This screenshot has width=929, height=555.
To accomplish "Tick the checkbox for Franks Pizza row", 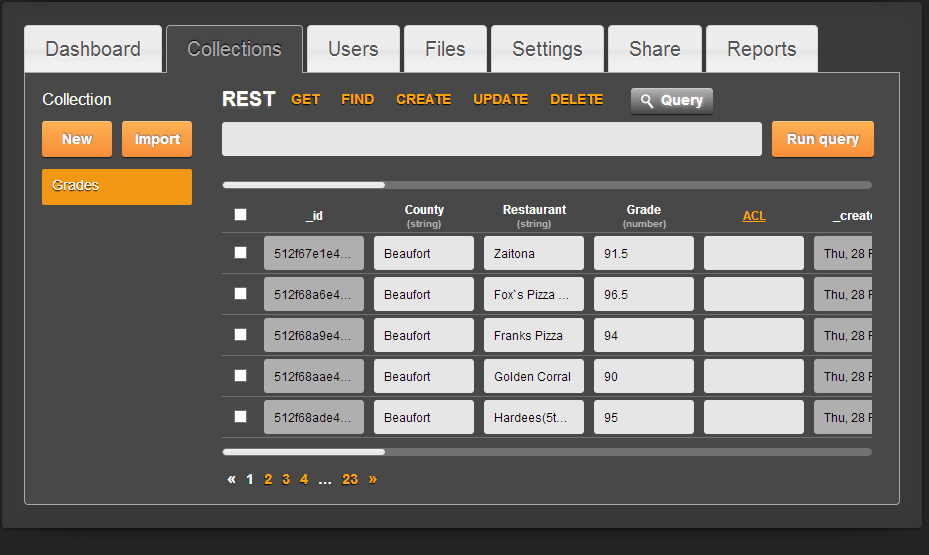I will click(240, 335).
